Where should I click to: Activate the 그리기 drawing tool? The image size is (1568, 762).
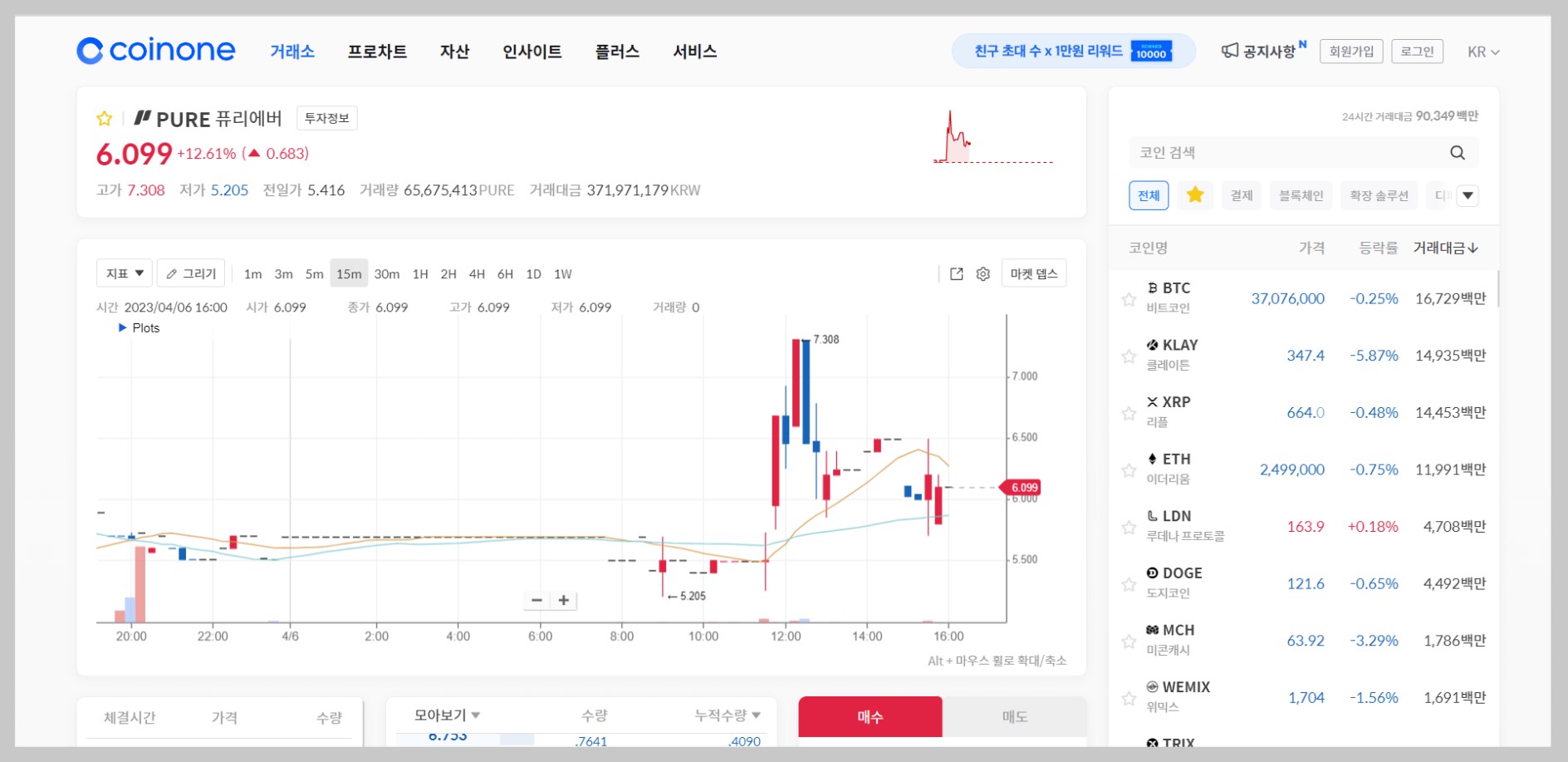[x=191, y=273]
